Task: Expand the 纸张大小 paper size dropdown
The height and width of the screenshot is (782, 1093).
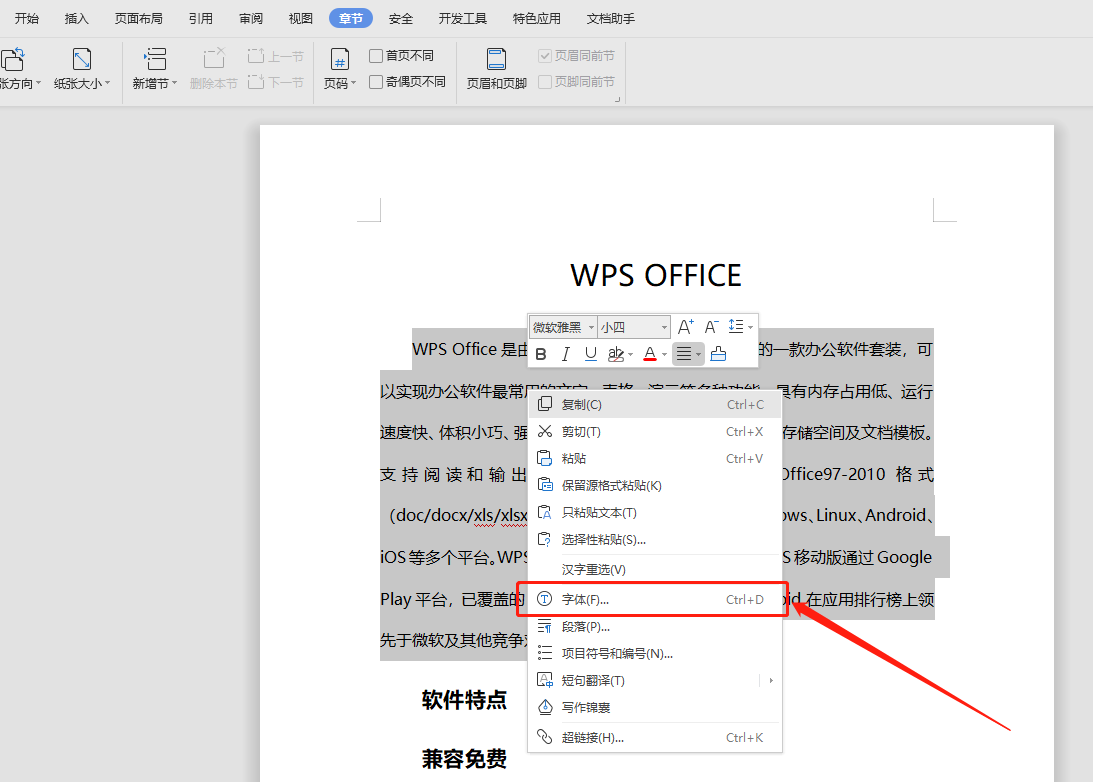Action: 82,68
